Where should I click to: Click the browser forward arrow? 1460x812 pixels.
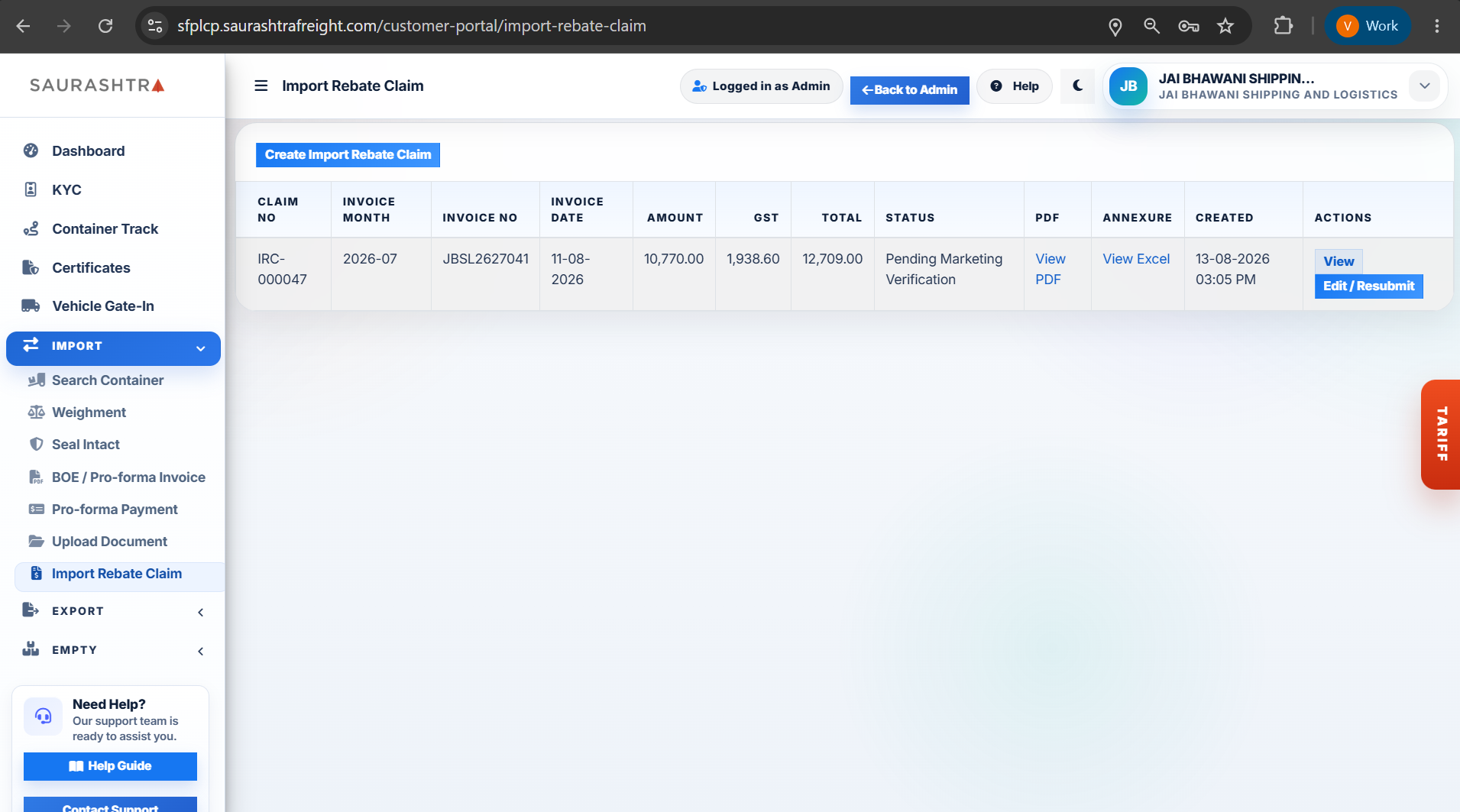tap(64, 26)
